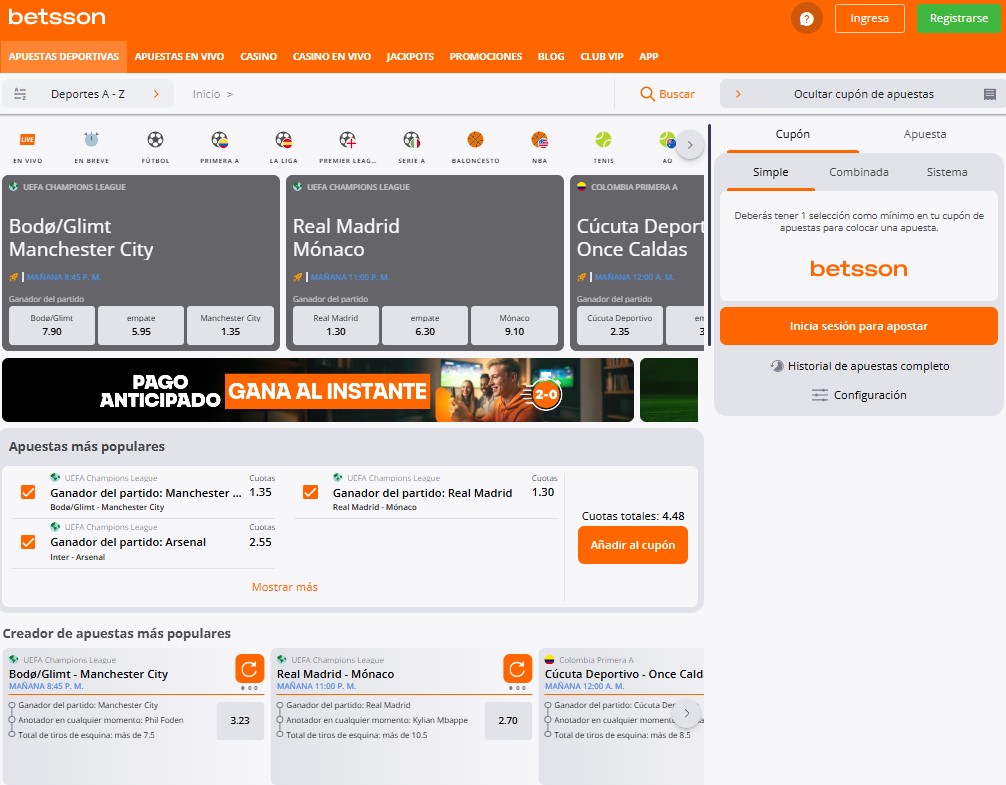
Task: Open the PREMIER LEAGUE icon
Action: click(347, 139)
